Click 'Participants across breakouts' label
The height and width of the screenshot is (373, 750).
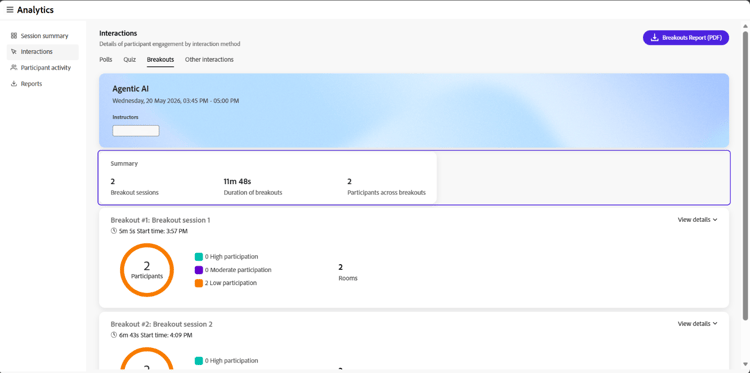[x=386, y=193]
